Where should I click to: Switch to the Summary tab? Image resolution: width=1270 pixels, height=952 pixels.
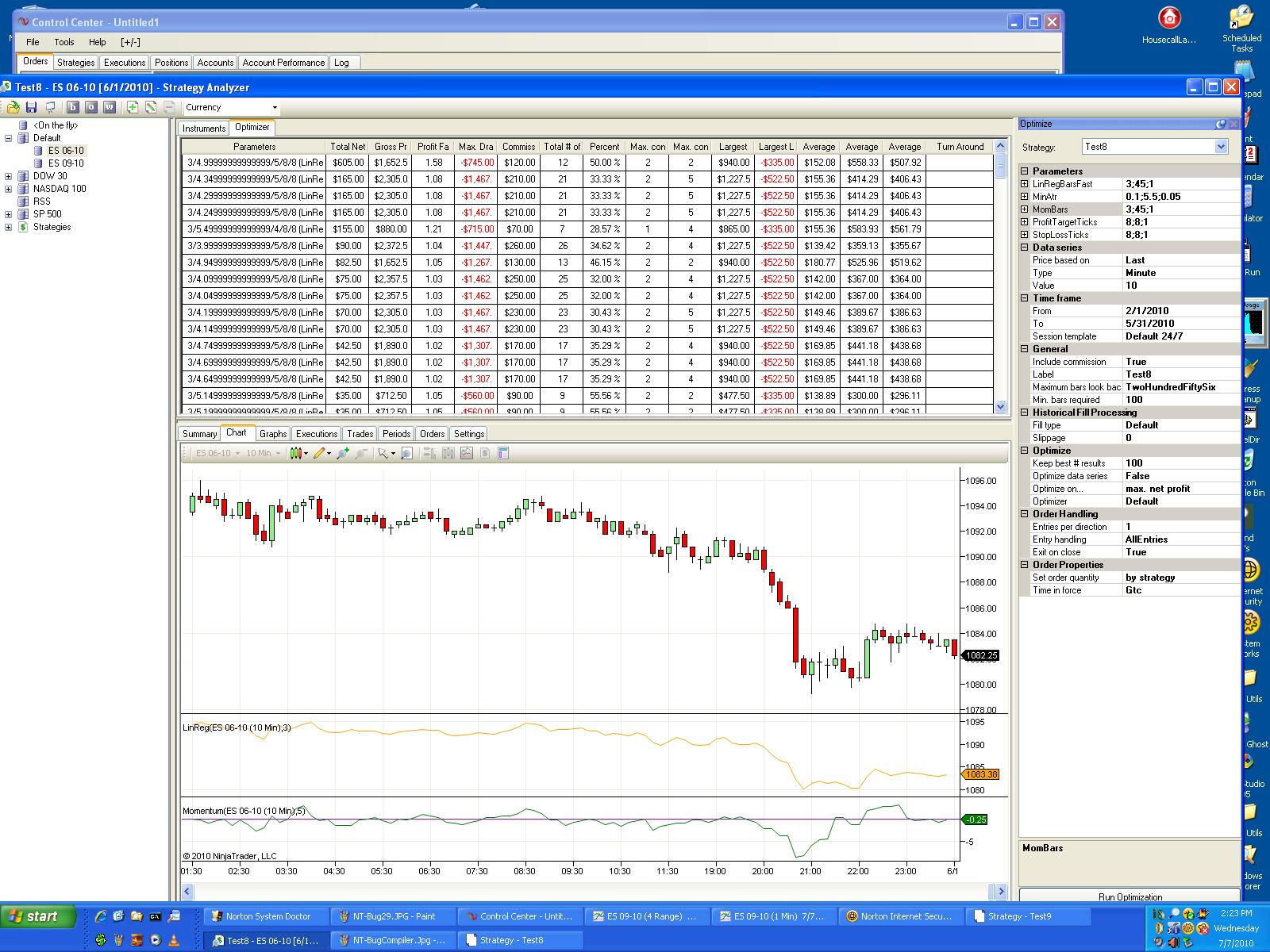[x=199, y=434]
